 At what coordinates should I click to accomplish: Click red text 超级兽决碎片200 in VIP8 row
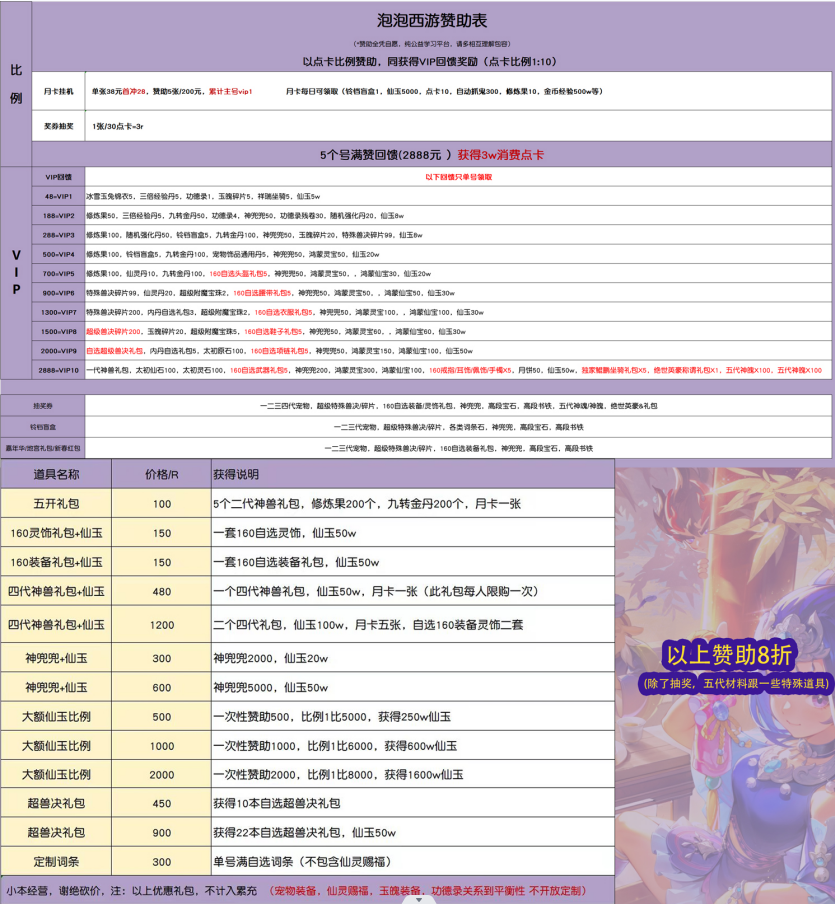[x=114, y=332]
